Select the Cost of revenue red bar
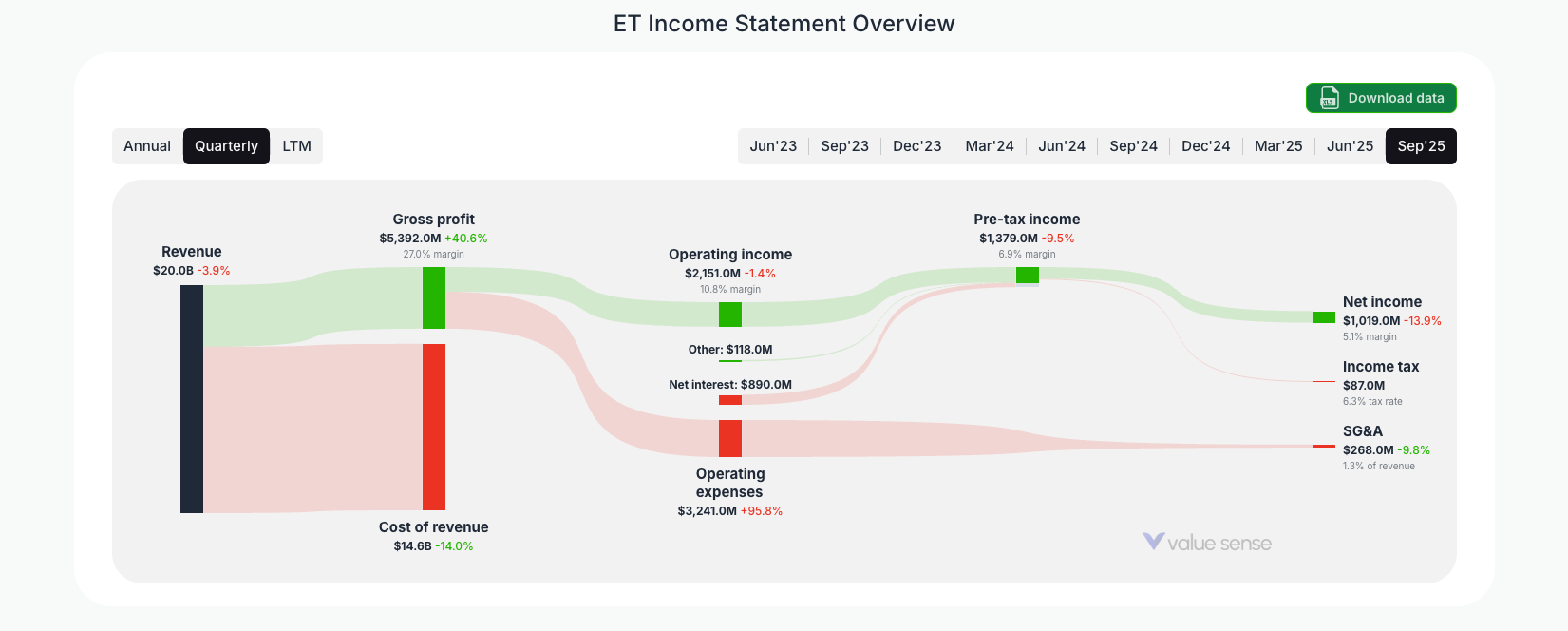 pyautogui.click(x=434, y=428)
